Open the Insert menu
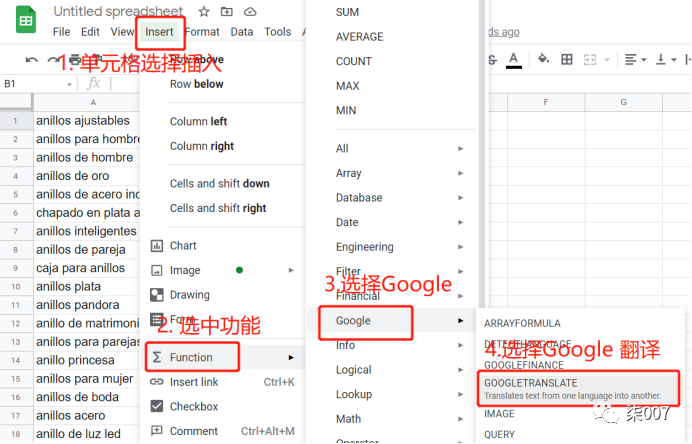Image resolution: width=692 pixels, height=444 pixels. (159, 32)
